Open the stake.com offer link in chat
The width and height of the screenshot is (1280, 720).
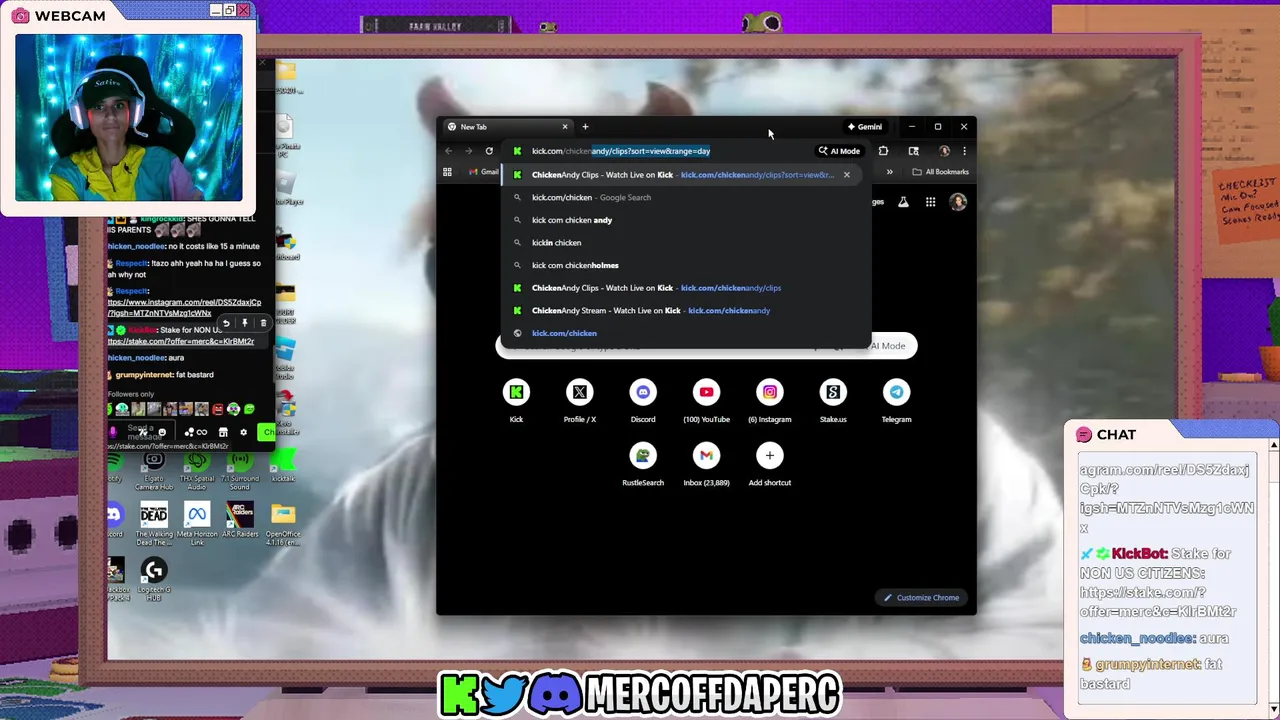181,341
